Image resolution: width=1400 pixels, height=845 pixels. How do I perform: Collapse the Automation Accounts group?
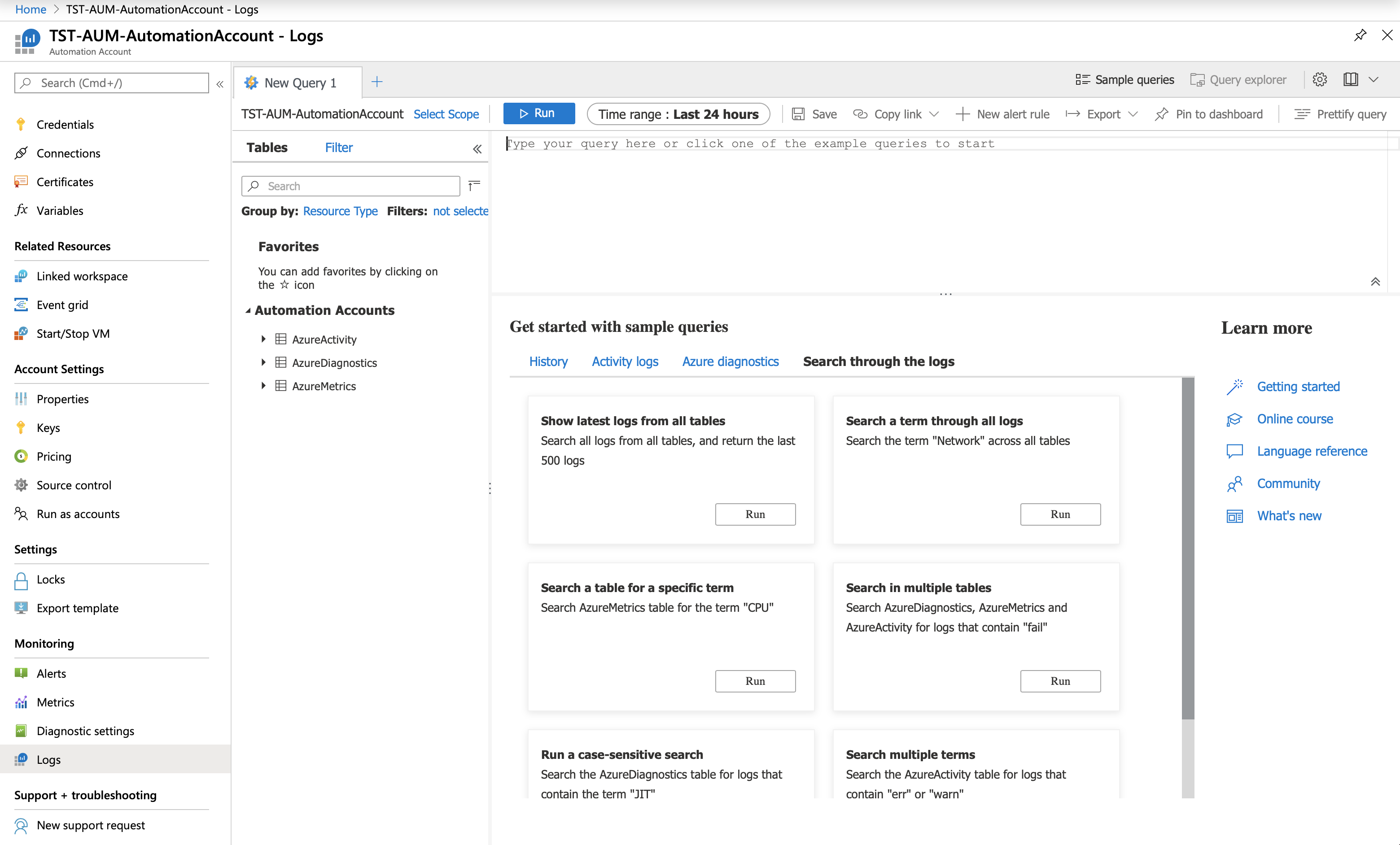pyautogui.click(x=248, y=311)
